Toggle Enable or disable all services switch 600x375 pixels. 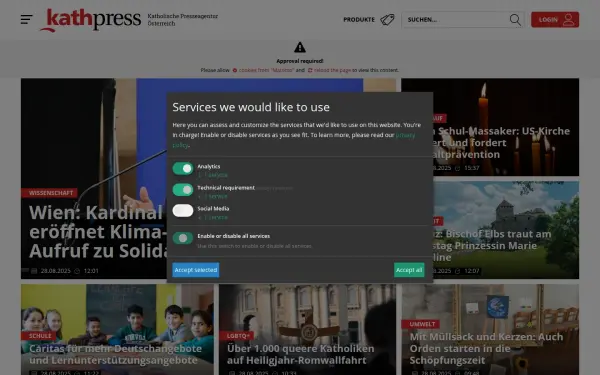[x=183, y=238]
